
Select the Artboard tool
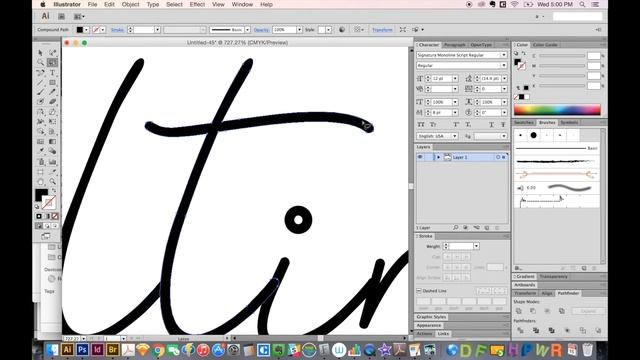click(40, 172)
